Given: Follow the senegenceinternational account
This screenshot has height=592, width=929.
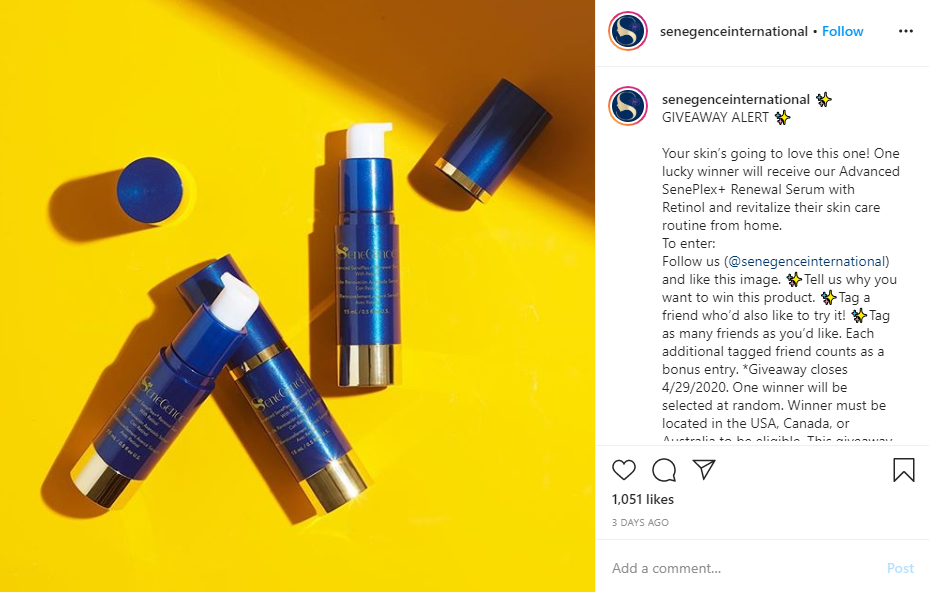Looking at the screenshot, I should tap(842, 31).
